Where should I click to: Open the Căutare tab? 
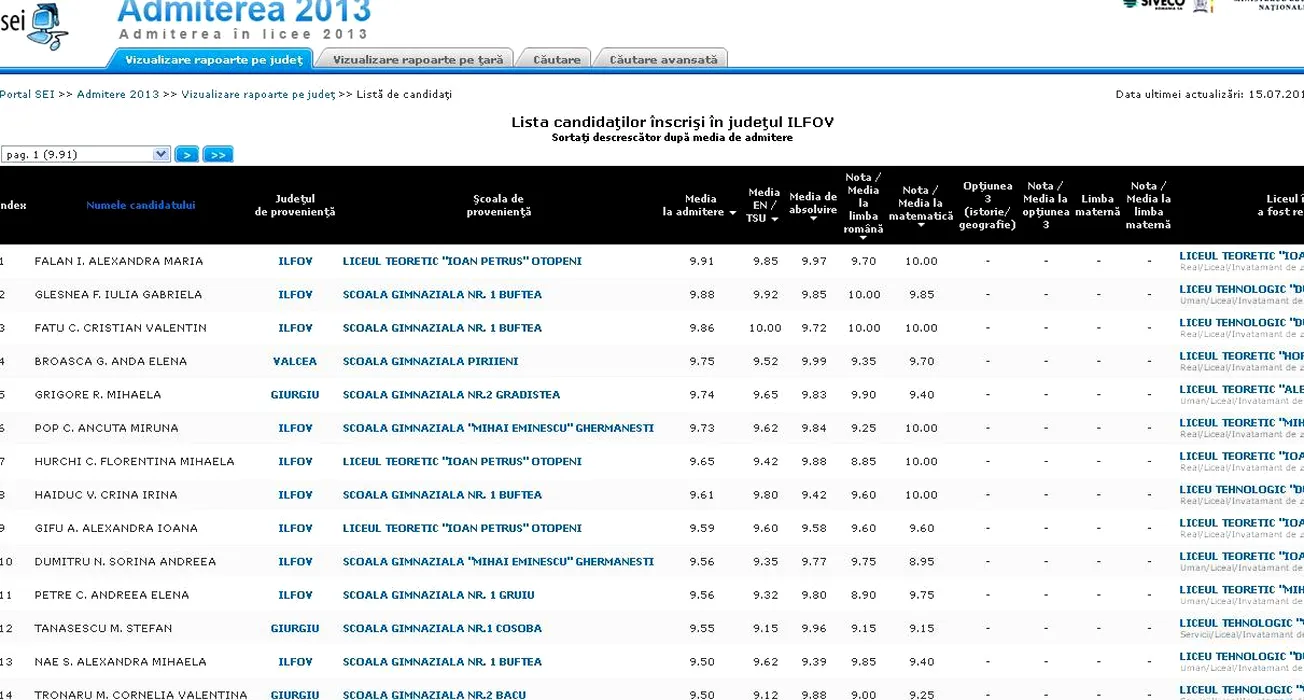pyautogui.click(x=556, y=60)
